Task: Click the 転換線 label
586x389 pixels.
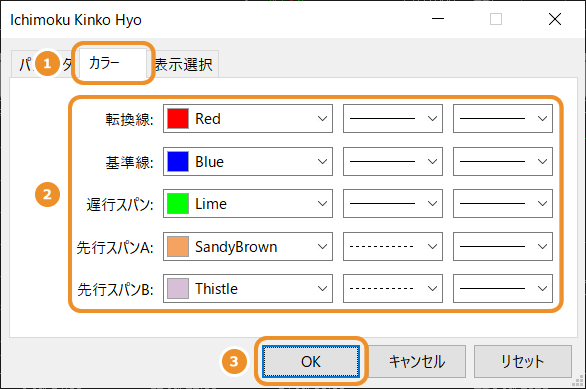Action: point(129,119)
